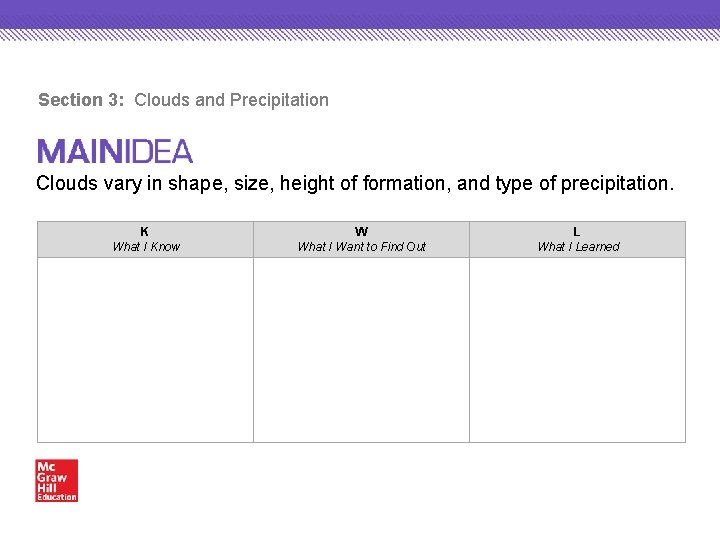Select the "What I Want to Find Out" subheading

(361, 247)
